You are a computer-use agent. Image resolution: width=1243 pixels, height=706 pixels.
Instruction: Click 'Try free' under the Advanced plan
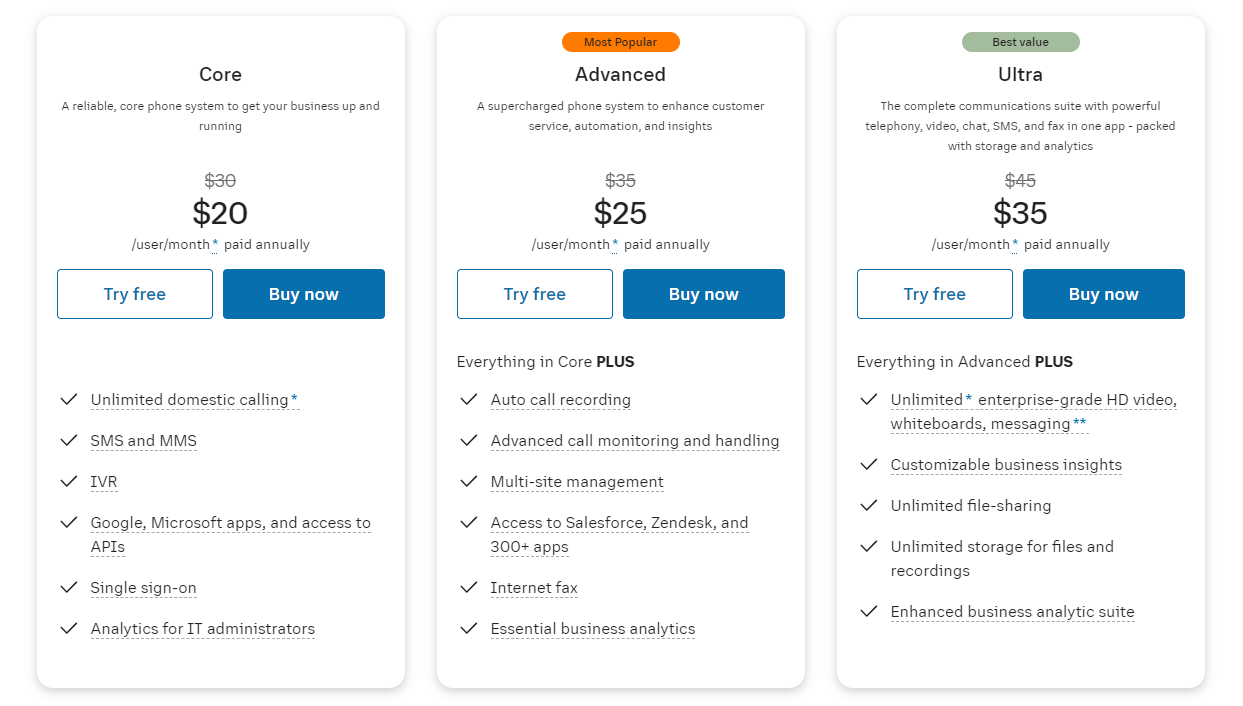534,294
